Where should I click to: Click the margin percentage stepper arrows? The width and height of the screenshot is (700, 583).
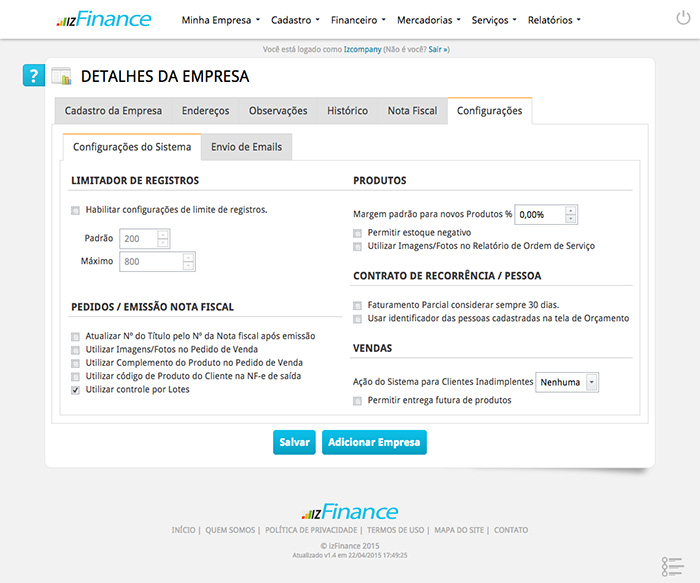tap(571, 214)
